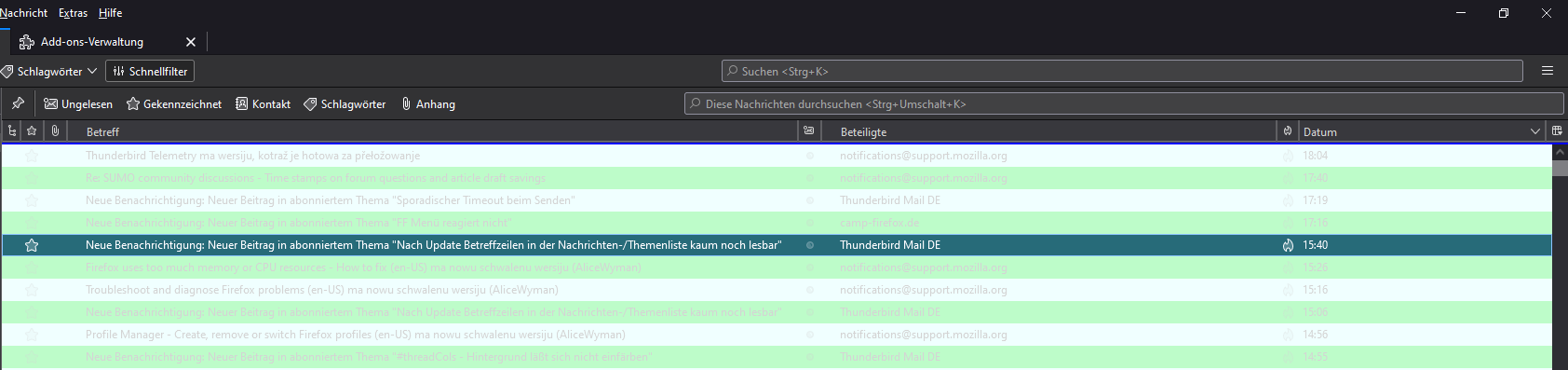Mark the selected 15:40 message as junk
Image resolution: width=1568 pixels, height=370 pixels.
pos(1289,245)
